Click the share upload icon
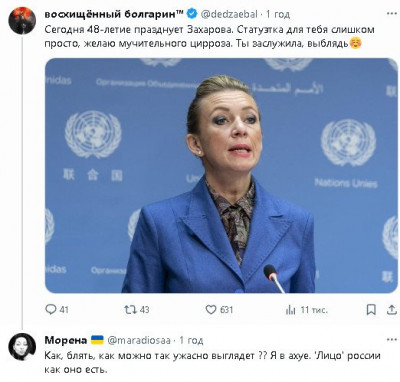This screenshot has height=382, width=400. point(391,310)
